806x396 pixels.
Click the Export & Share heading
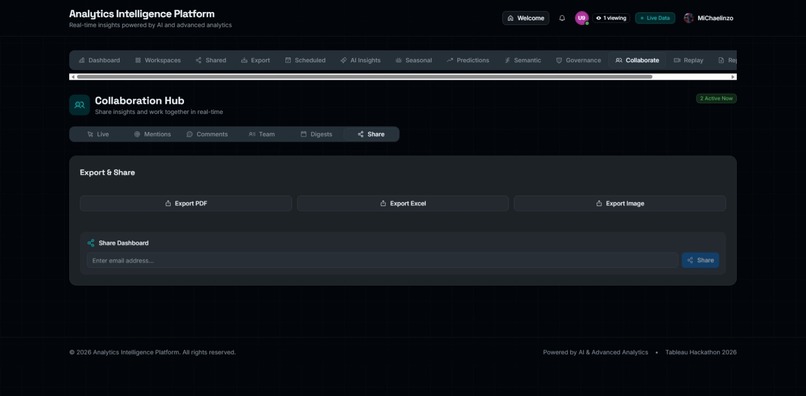(x=107, y=173)
